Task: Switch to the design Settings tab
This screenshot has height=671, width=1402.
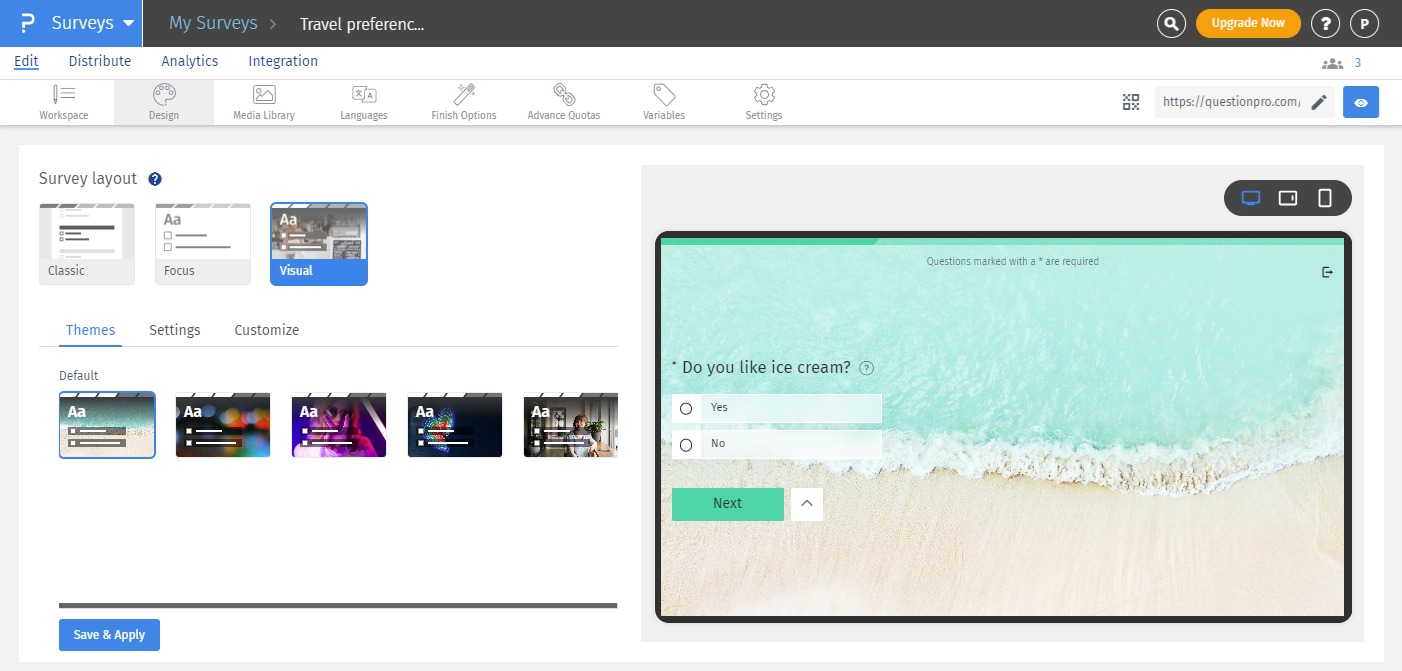Action: click(175, 330)
